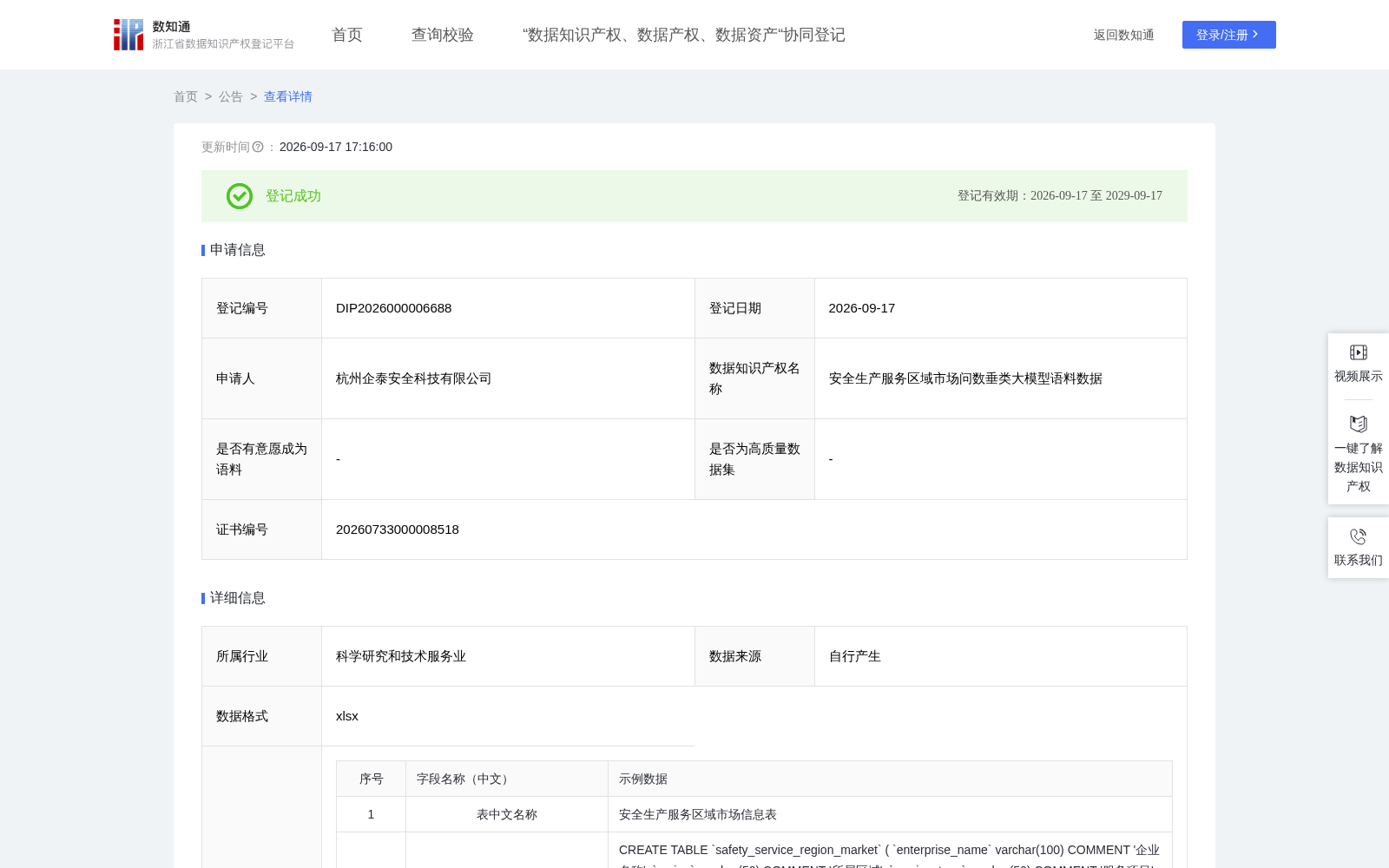The image size is (1389, 868).
Task: Click 查看详情 breadcrumb item
Action: pos(288,96)
